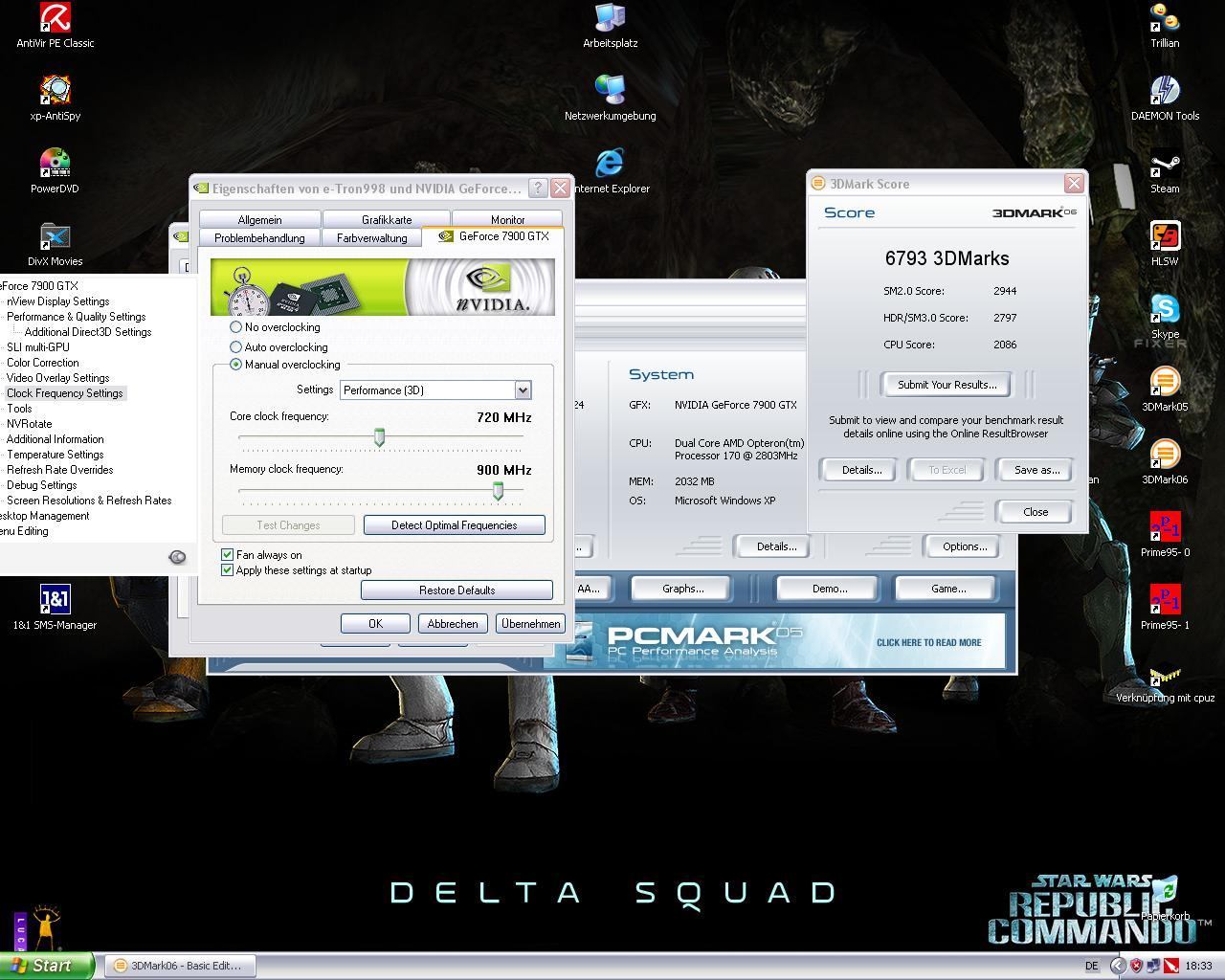
Task: Select Color Correction item
Action: pyautogui.click(x=43, y=363)
